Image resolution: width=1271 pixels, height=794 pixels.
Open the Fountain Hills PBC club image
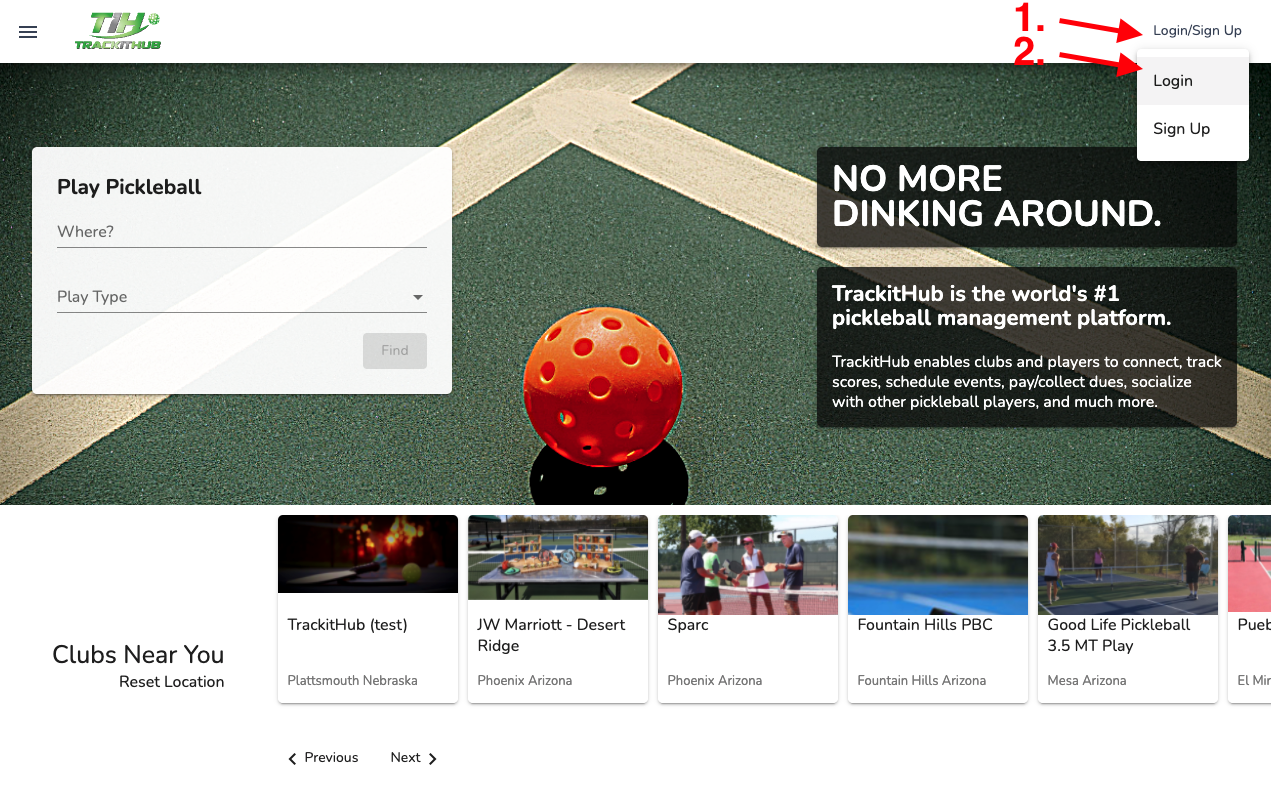938,565
